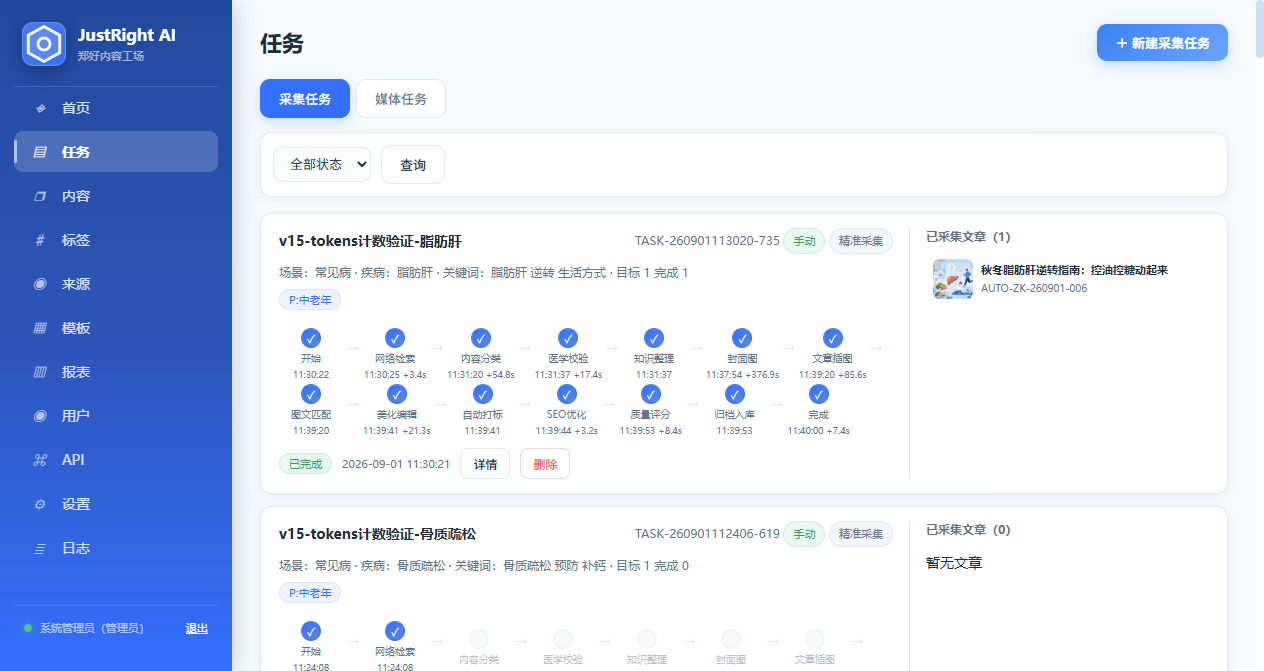Click the 任务 list icon in sidebar

[x=40, y=152]
